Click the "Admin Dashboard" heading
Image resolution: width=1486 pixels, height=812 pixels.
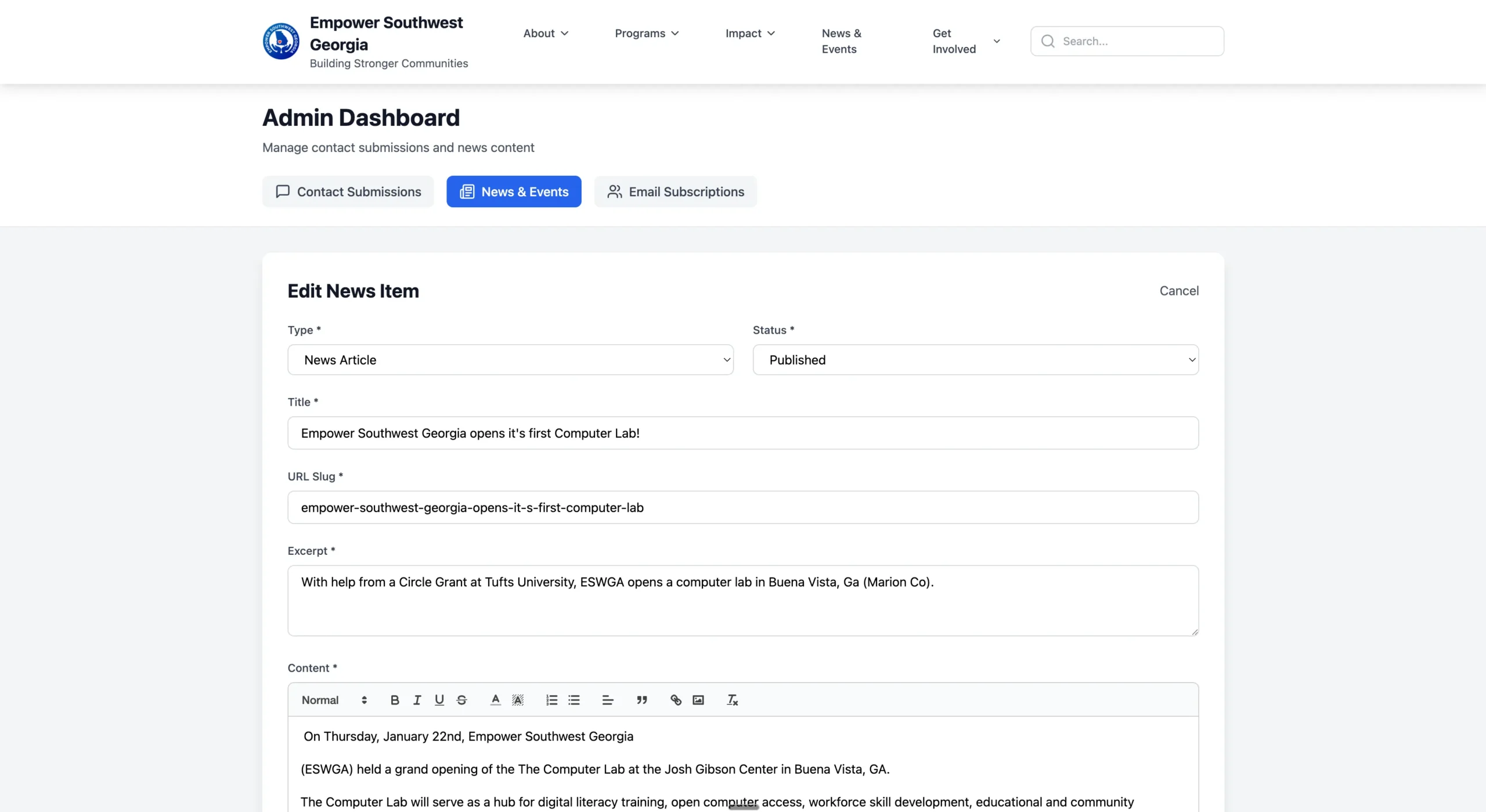click(361, 118)
